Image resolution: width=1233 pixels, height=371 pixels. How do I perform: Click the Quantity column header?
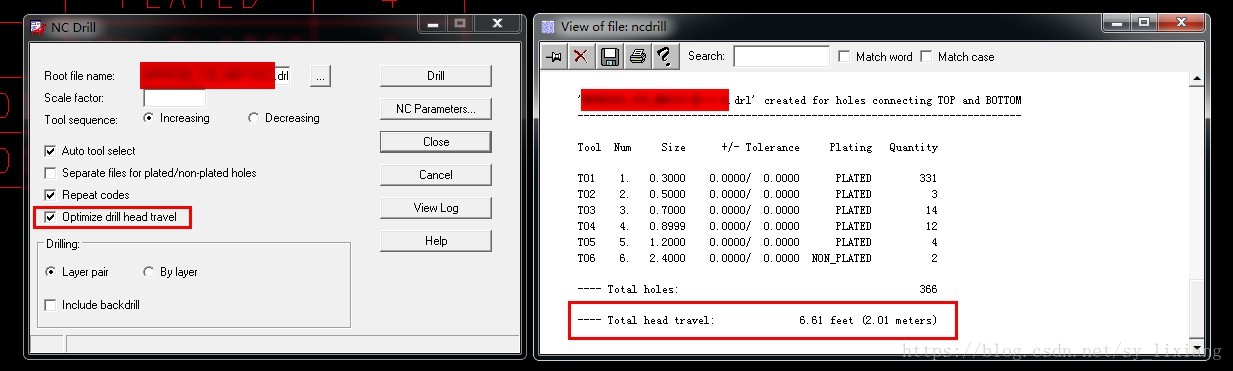pos(913,147)
